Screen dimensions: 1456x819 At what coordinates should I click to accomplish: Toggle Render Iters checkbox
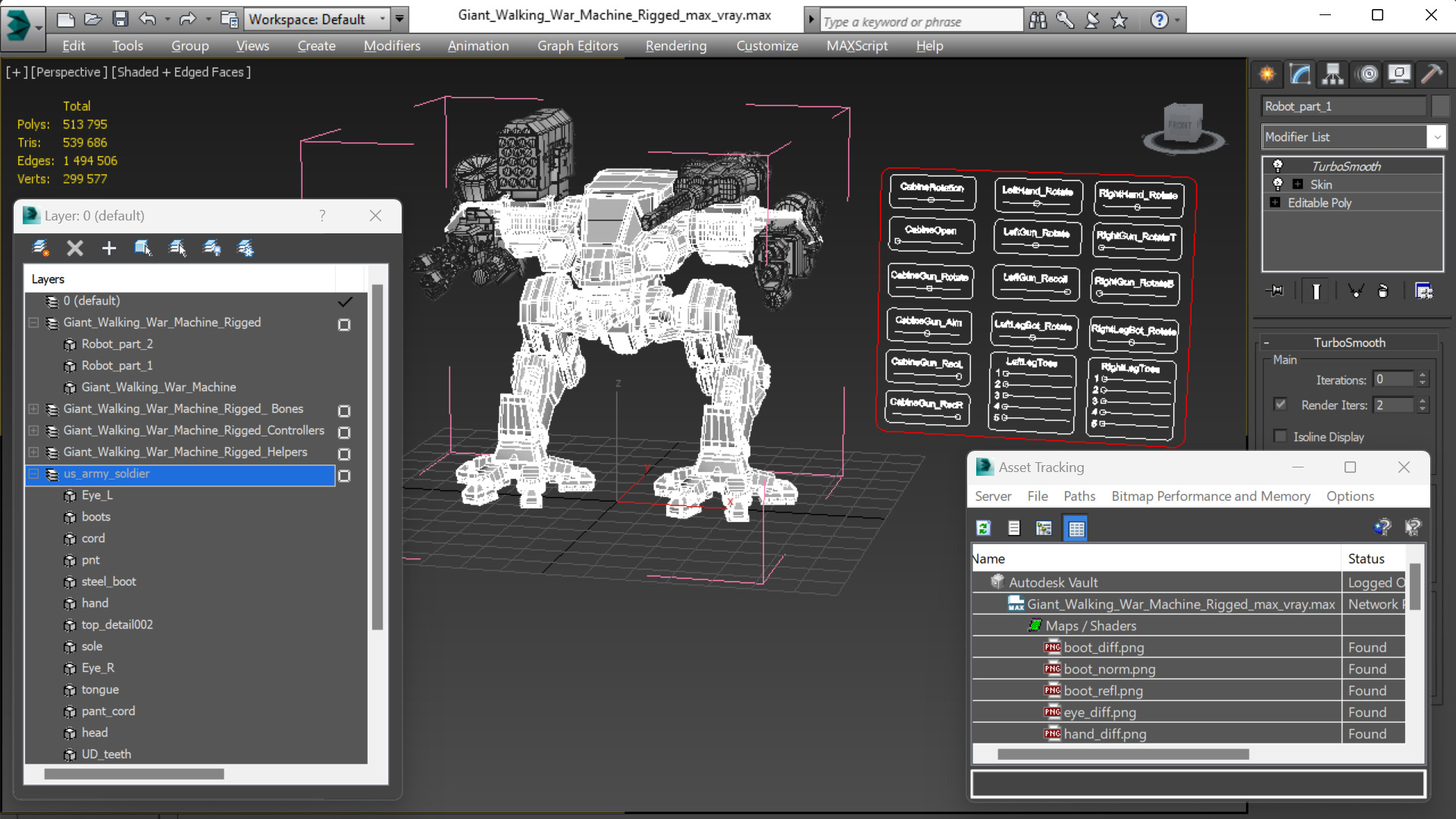click(x=1280, y=405)
